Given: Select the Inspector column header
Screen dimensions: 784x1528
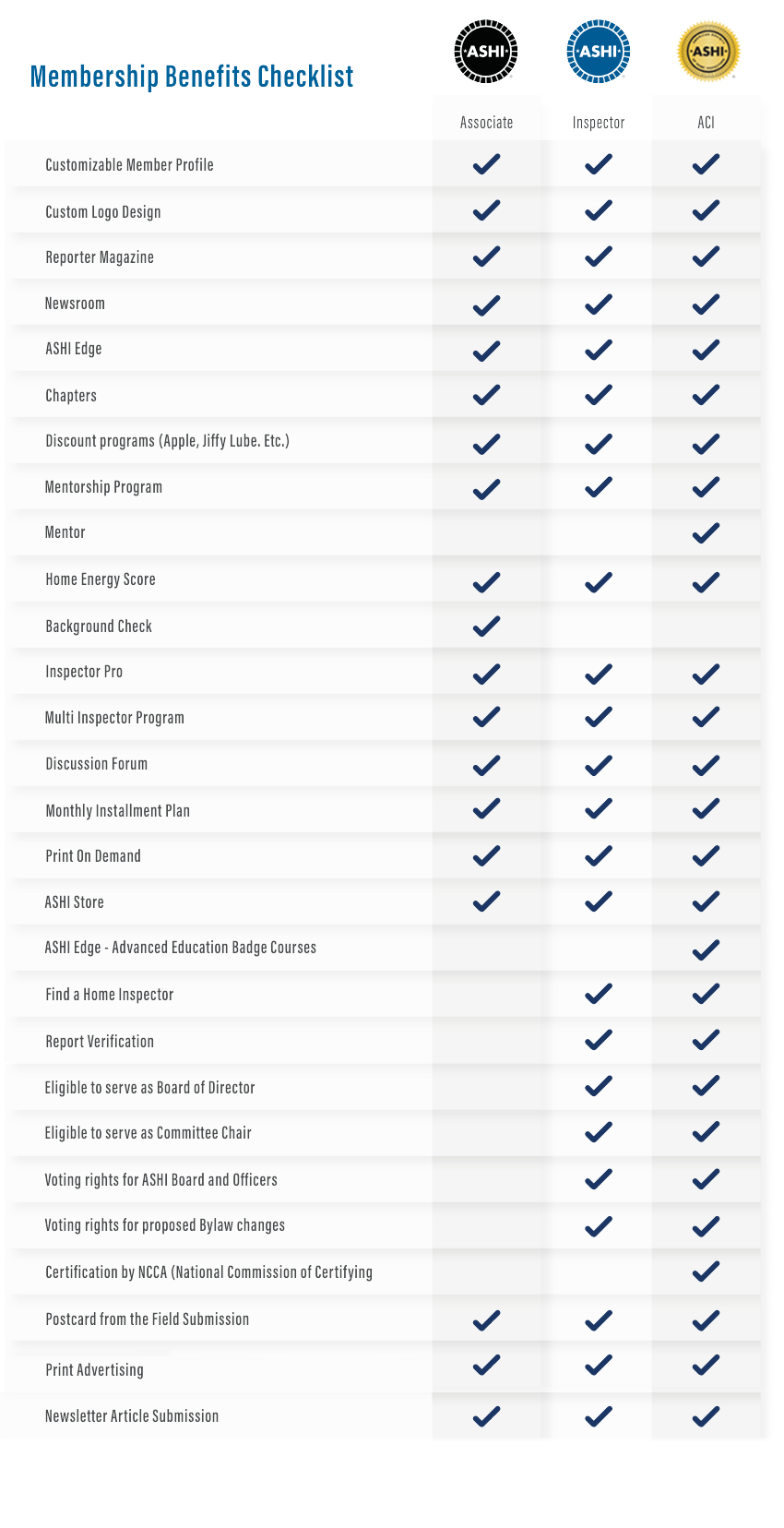Looking at the screenshot, I should click(598, 123).
